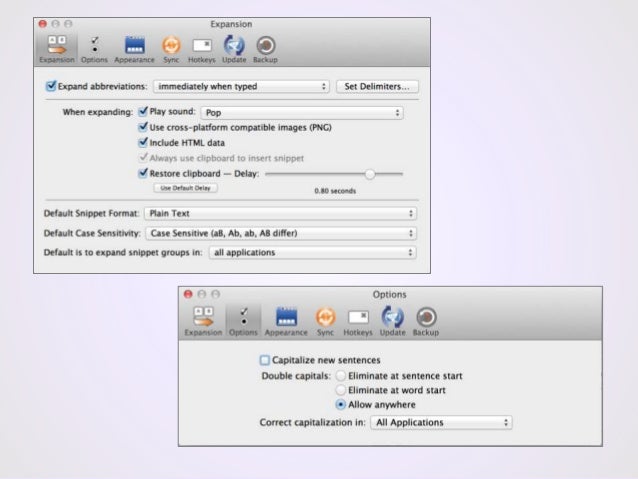The height and width of the screenshot is (479, 638).
Task: Click the Options window title text
Action: tap(389, 294)
